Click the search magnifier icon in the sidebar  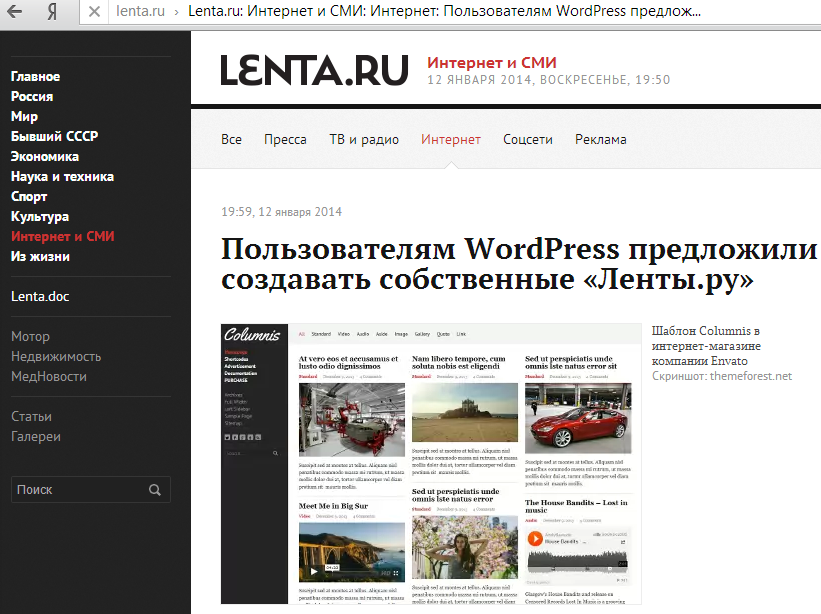[154, 490]
